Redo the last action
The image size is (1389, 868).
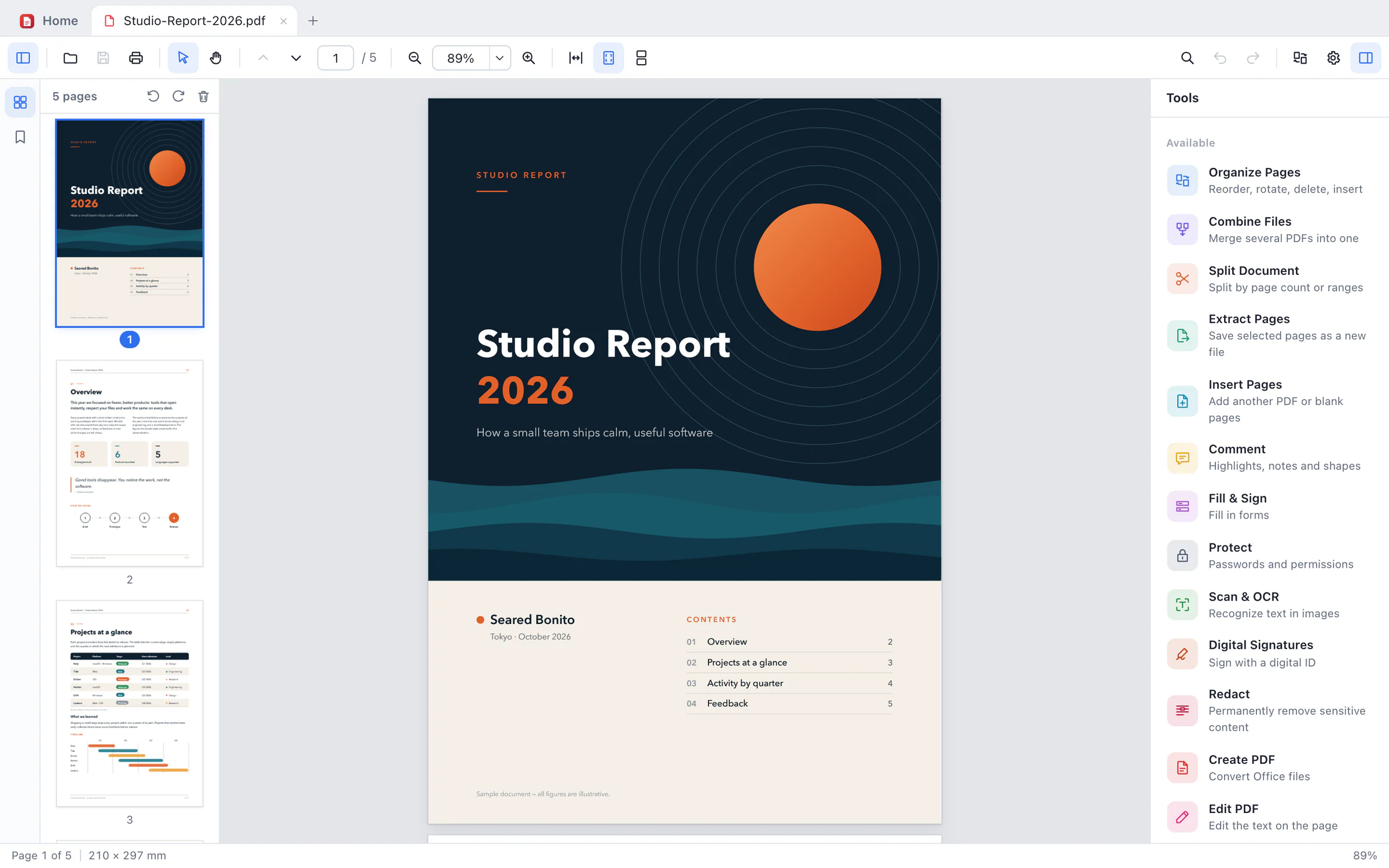point(1253,58)
